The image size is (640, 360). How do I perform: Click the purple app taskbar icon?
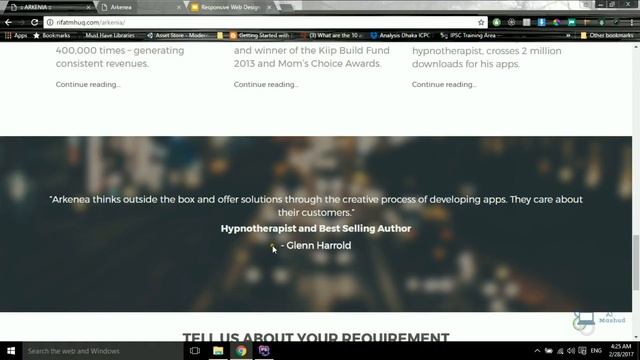point(264,351)
